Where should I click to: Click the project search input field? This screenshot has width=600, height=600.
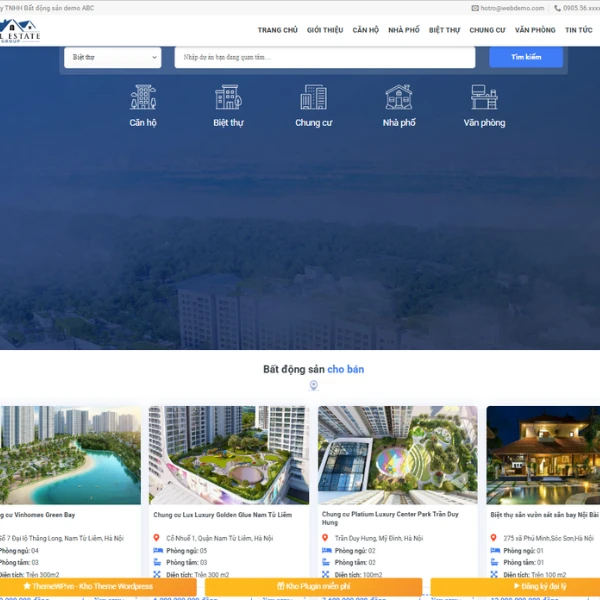(324, 57)
